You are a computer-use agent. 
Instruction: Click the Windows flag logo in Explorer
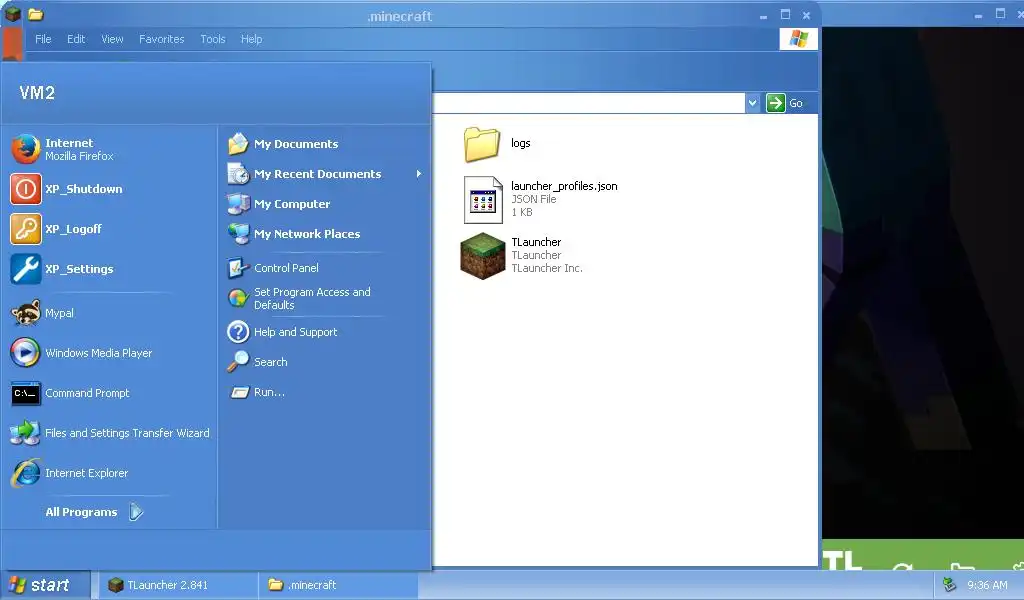click(x=798, y=39)
